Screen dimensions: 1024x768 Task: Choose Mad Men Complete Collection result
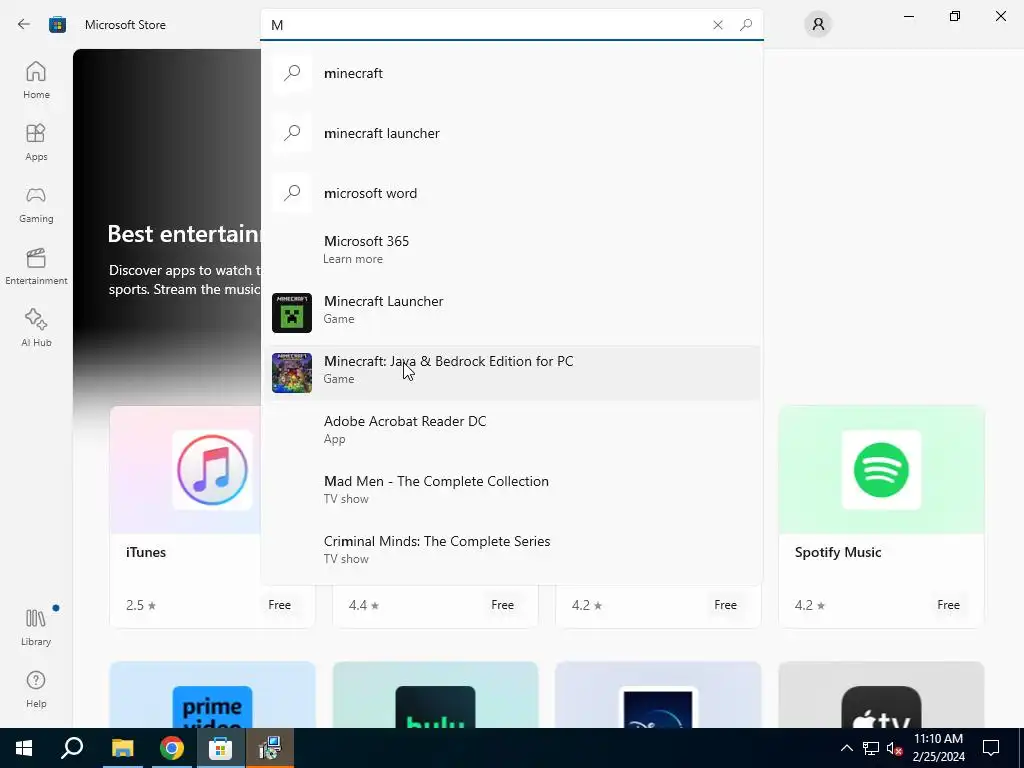click(x=511, y=490)
